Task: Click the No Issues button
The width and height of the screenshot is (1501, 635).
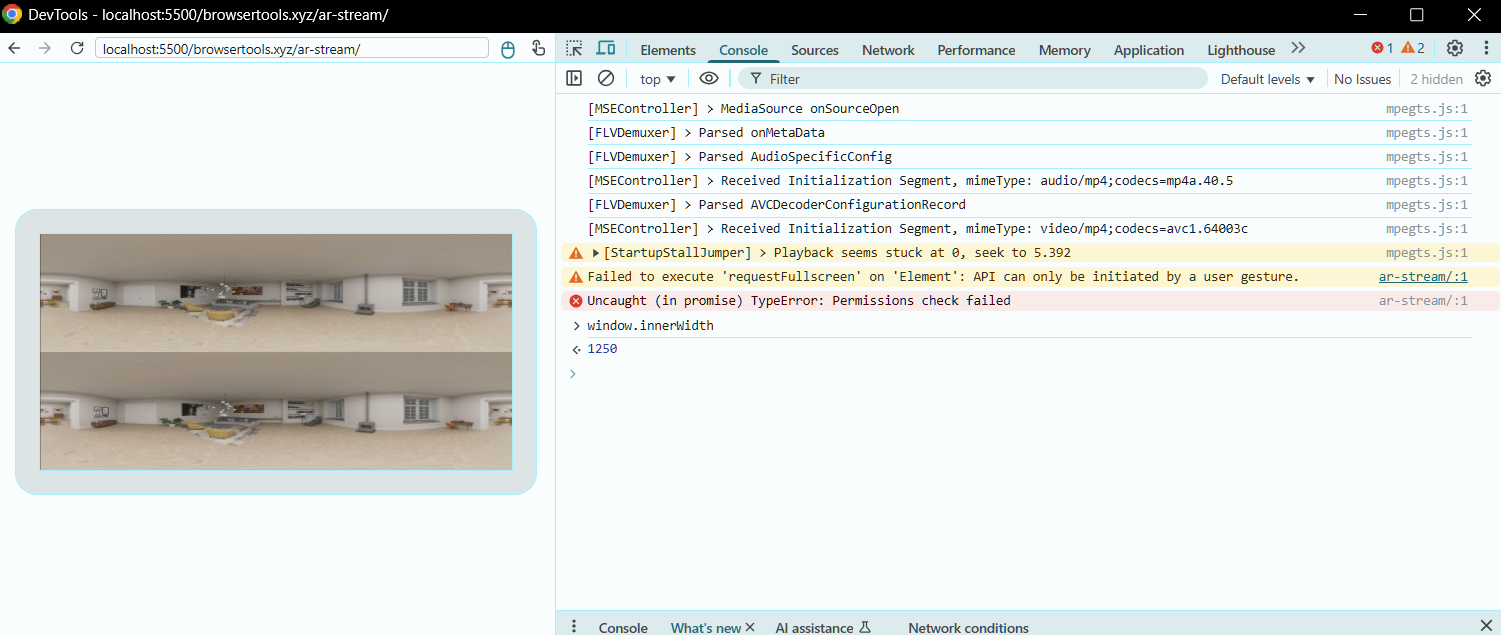Action: (x=1362, y=79)
